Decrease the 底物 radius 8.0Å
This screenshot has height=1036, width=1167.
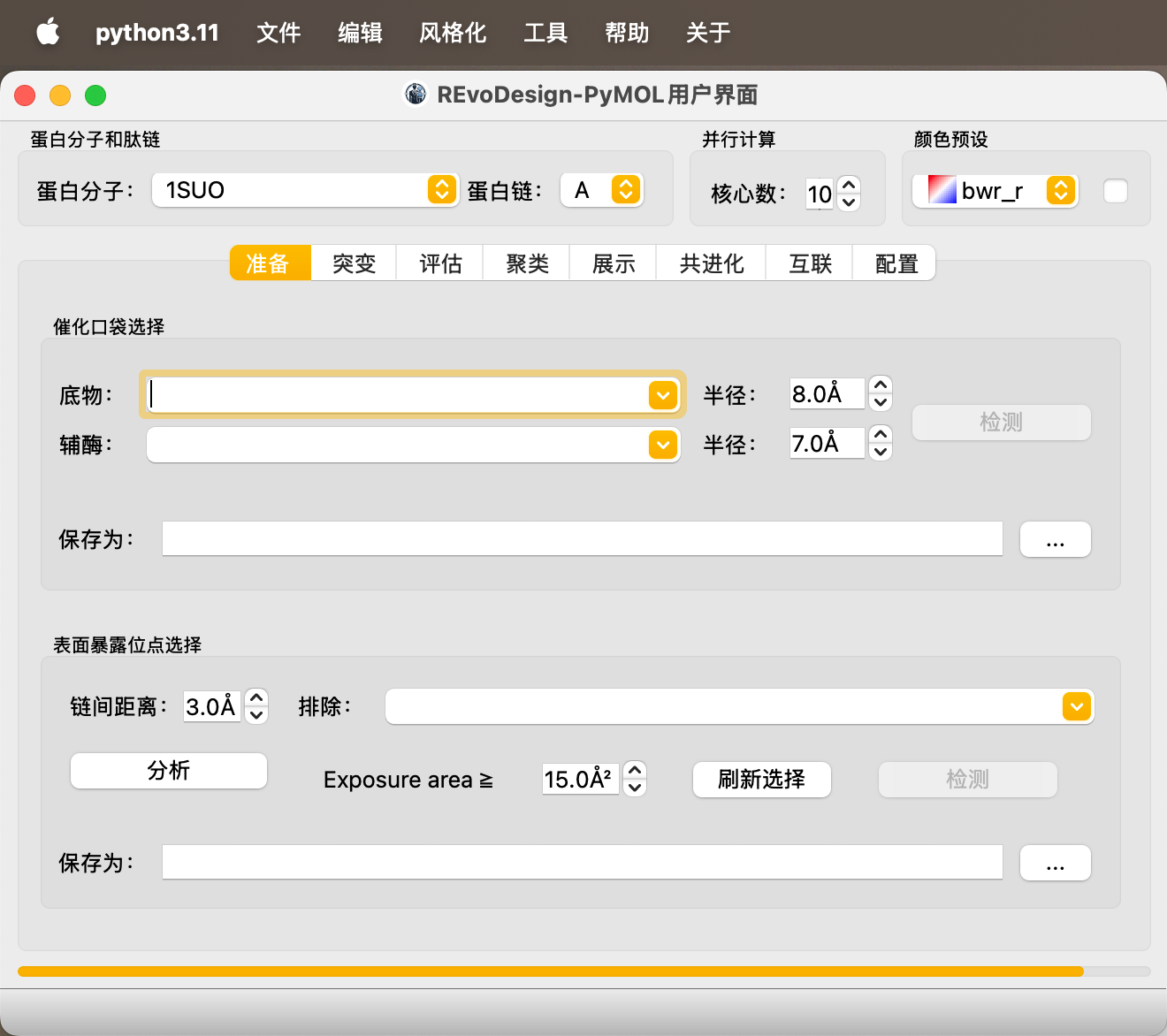click(x=881, y=402)
